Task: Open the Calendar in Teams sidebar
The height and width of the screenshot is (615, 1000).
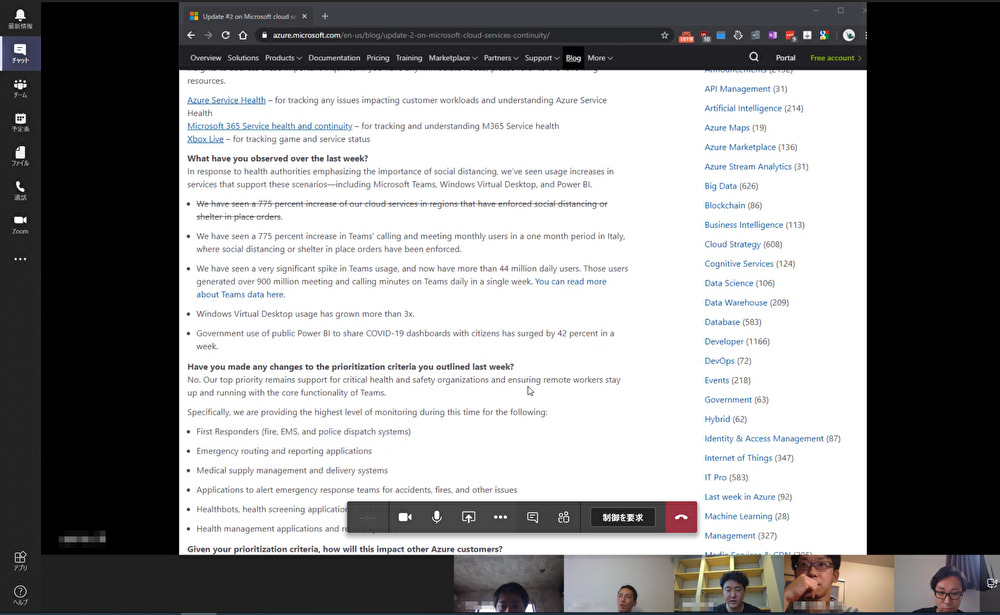Action: 20,122
